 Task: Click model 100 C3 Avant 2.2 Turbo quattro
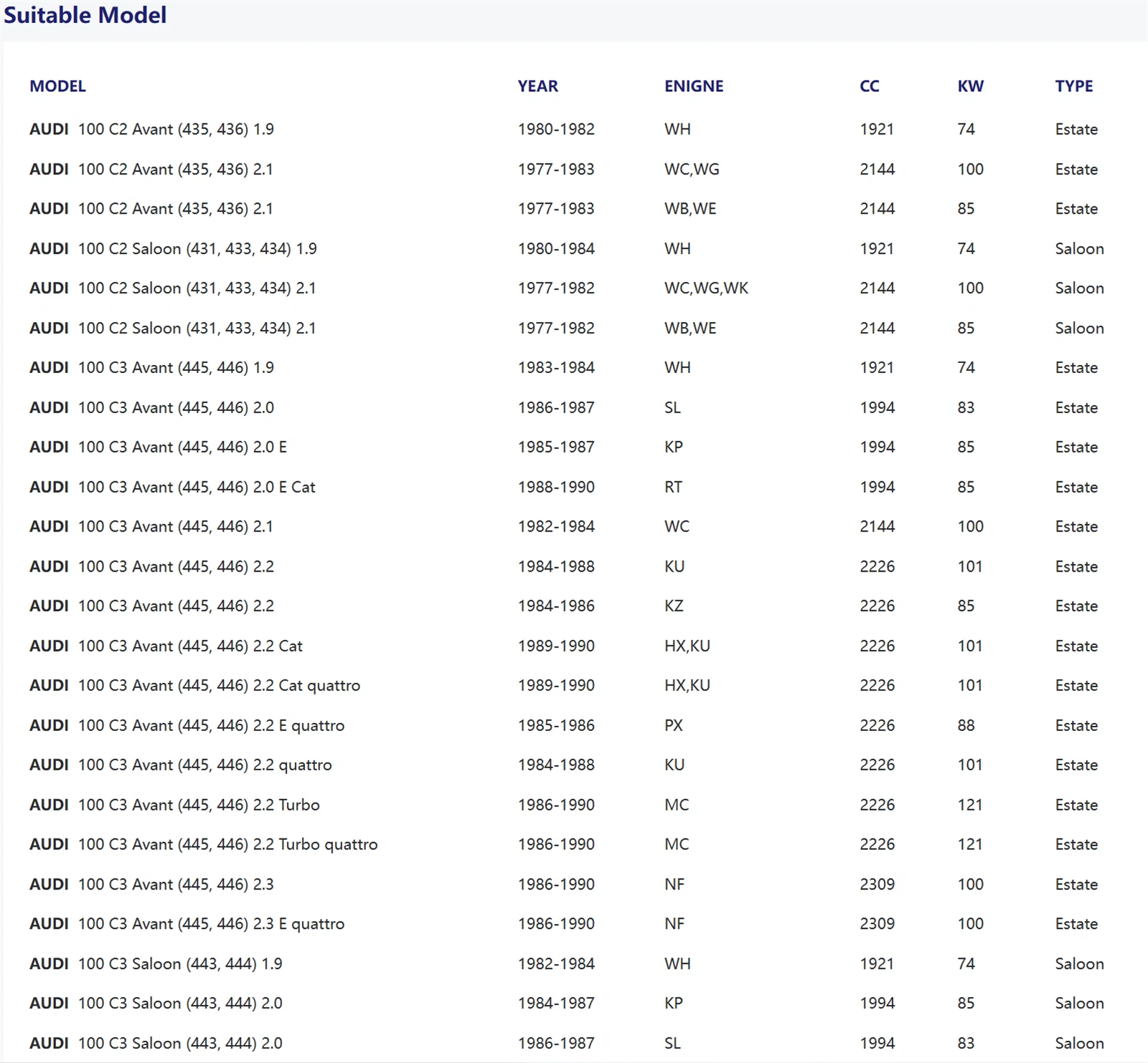click(227, 844)
